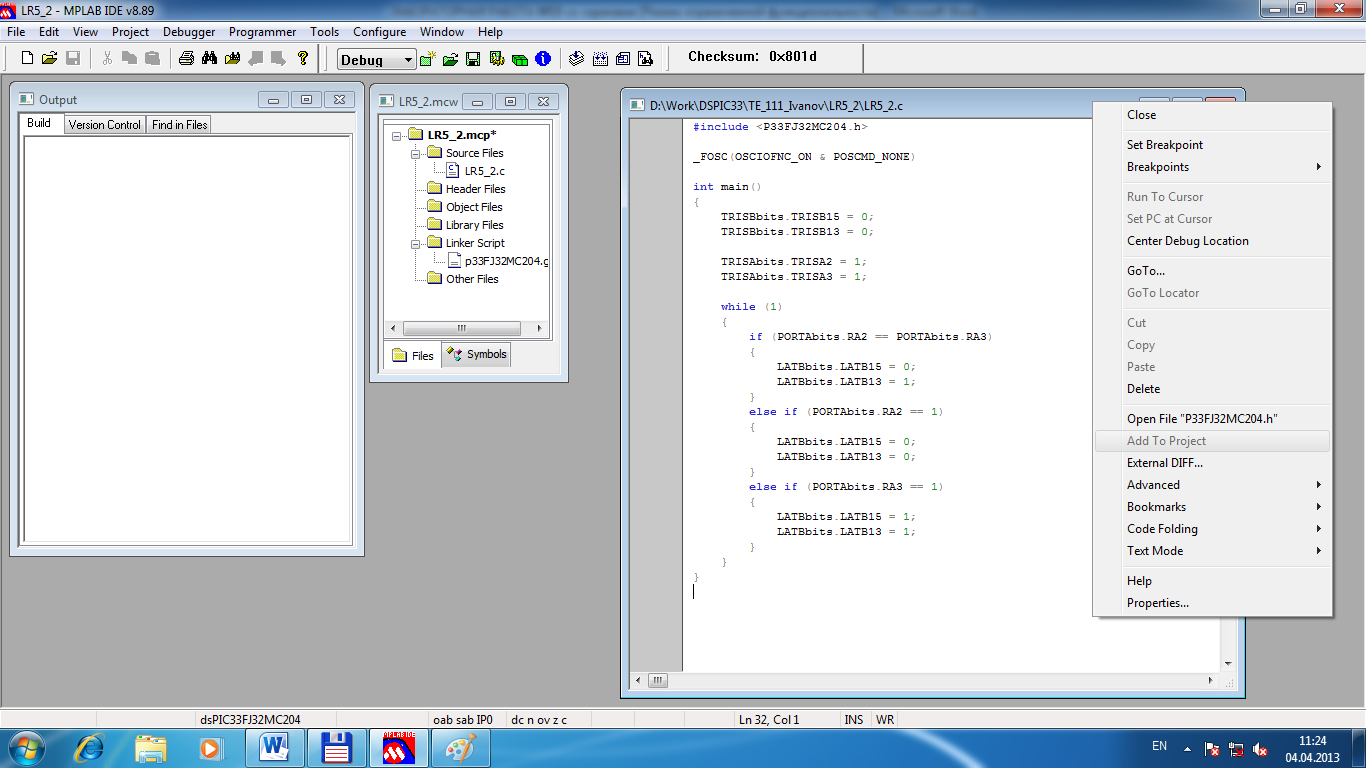Click the Save Workspace green disk icon
Image resolution: width=1366 pixels, height=768 pixels.
click(474, 59)
